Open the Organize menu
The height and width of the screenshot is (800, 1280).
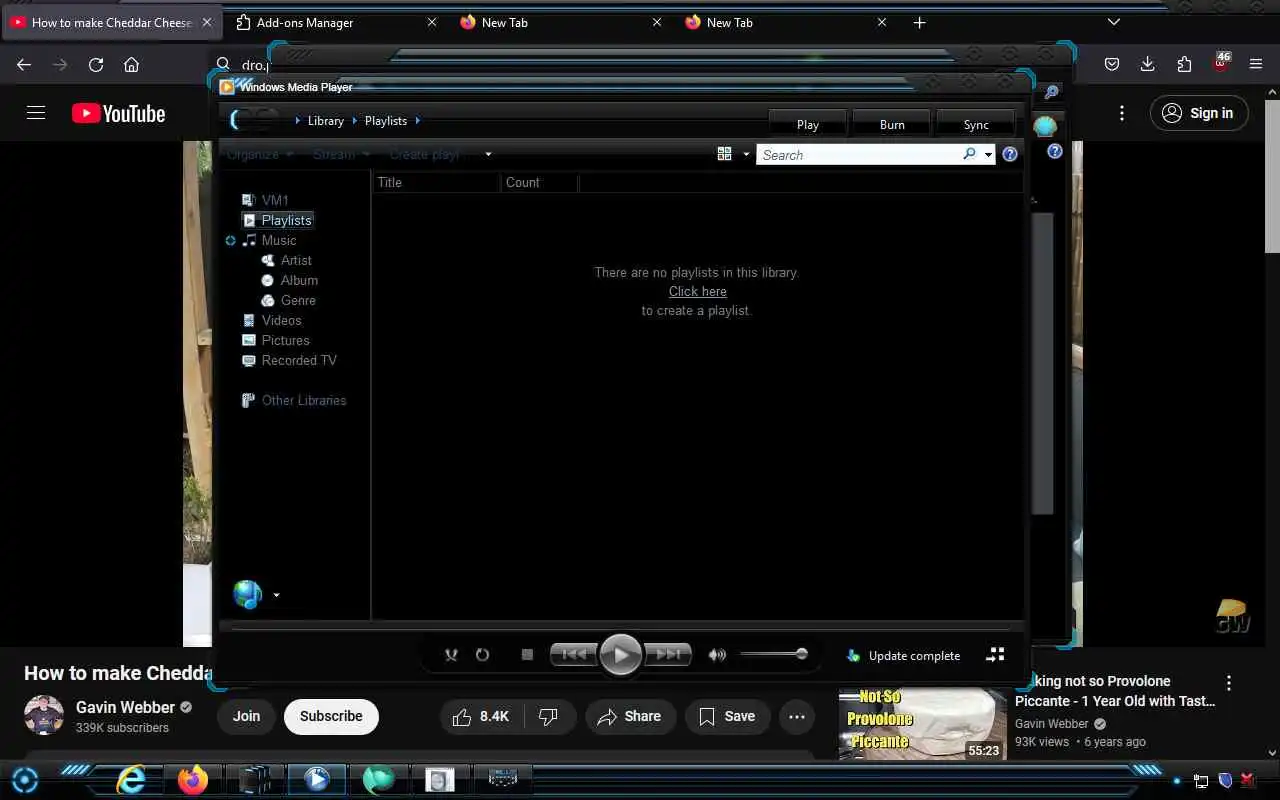260,154
